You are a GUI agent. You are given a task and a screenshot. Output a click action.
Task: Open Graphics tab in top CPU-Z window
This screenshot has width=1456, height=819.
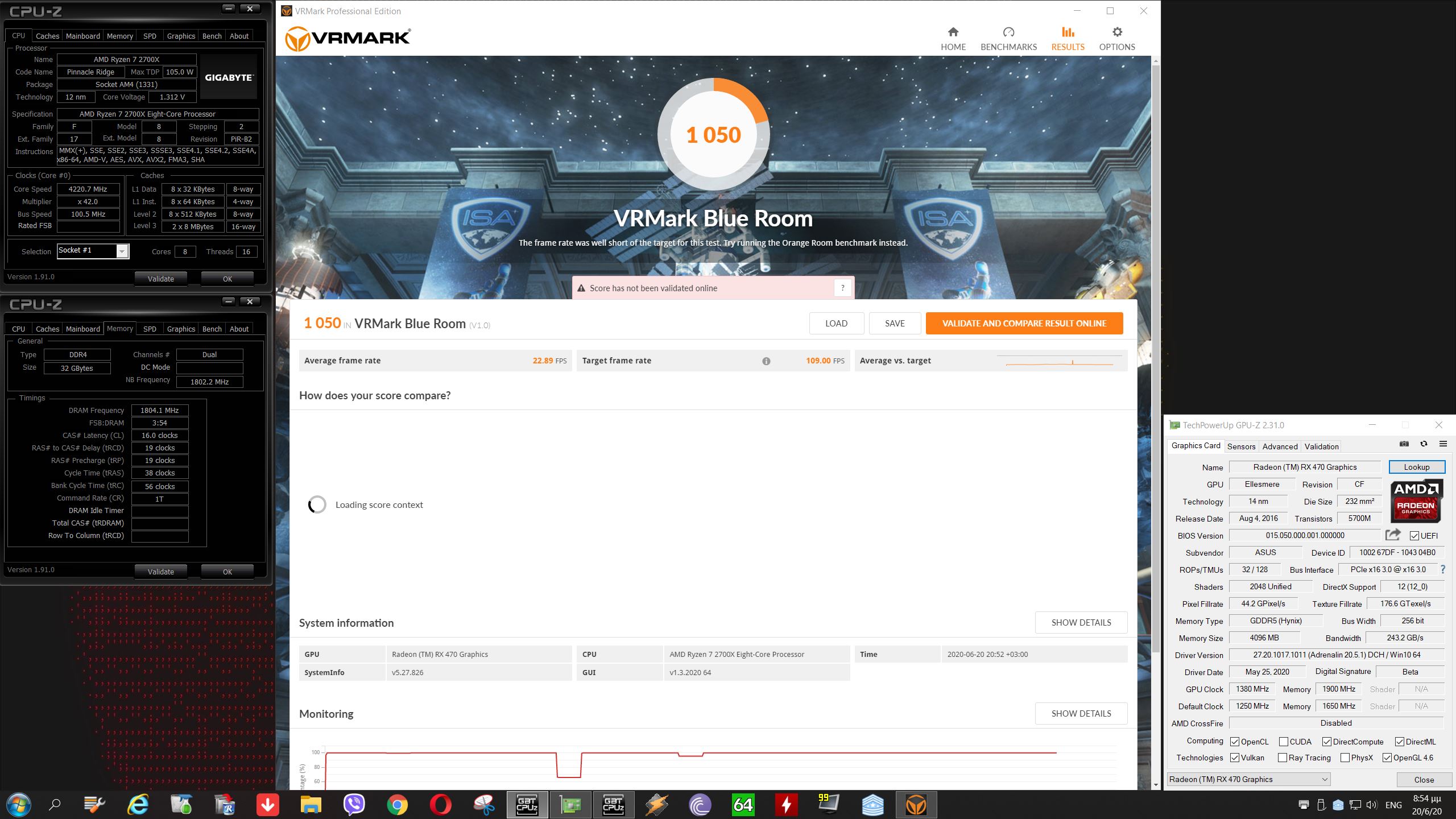[x=181, y=36]
